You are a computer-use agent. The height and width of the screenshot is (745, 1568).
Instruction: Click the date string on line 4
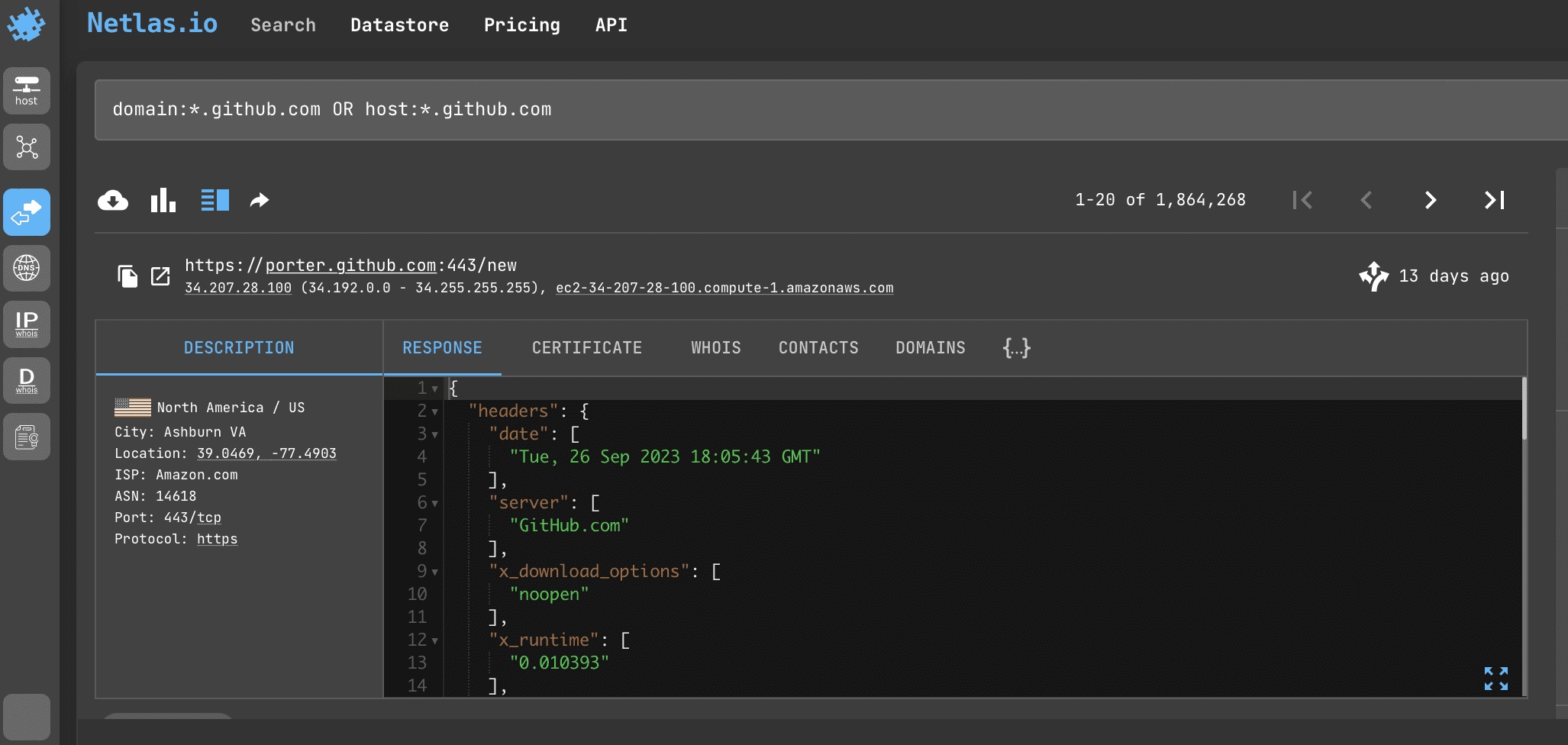tap(665, 457)
